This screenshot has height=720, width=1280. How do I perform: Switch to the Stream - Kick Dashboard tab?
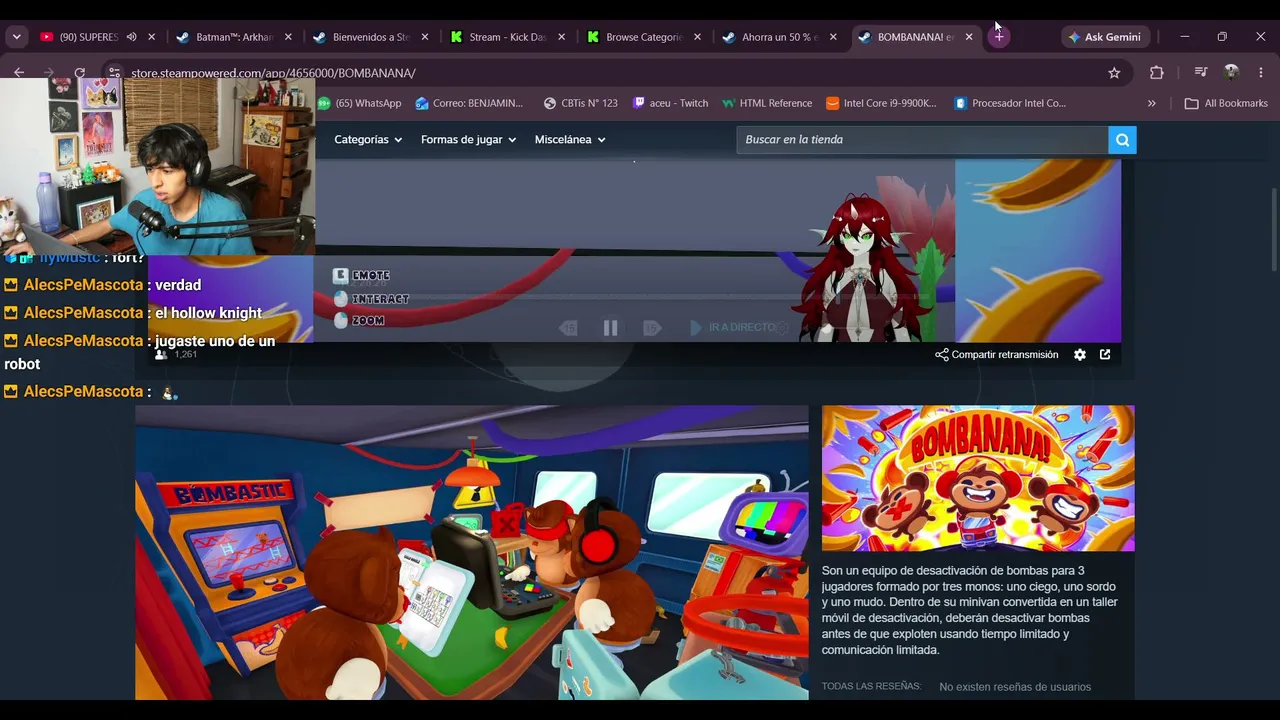click(x=507, y=37)
